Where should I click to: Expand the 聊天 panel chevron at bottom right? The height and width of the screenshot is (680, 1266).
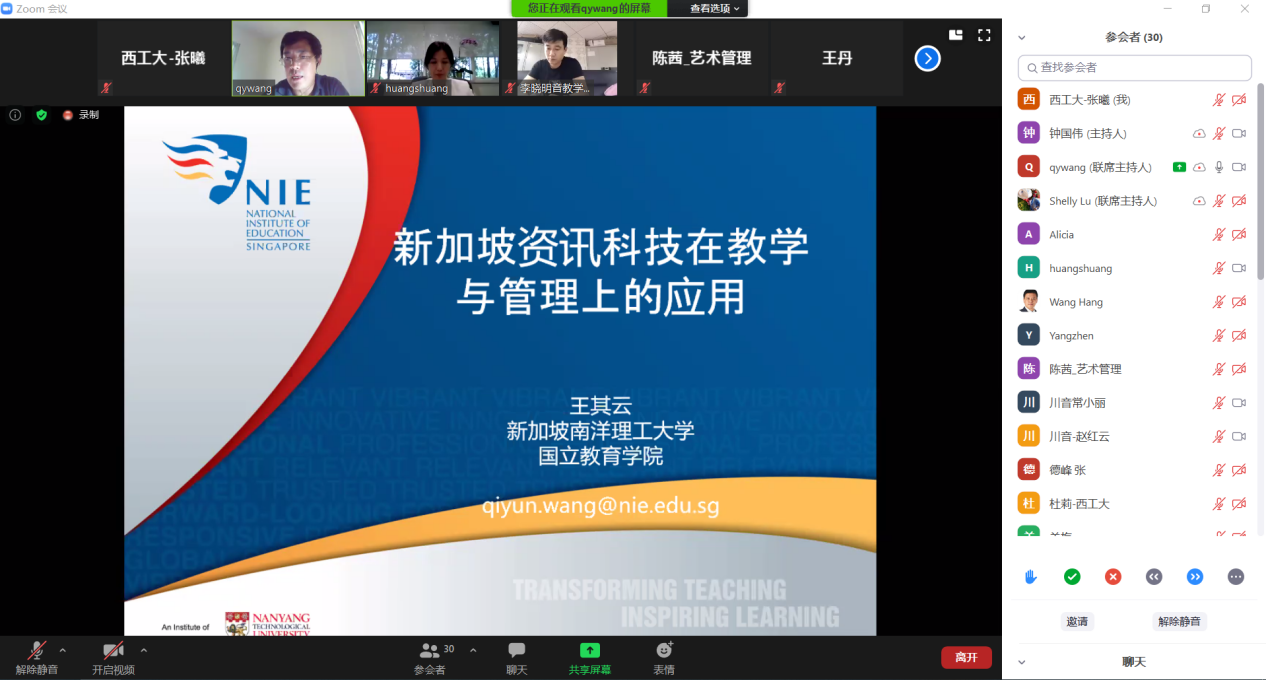(x=1022, y=662)
